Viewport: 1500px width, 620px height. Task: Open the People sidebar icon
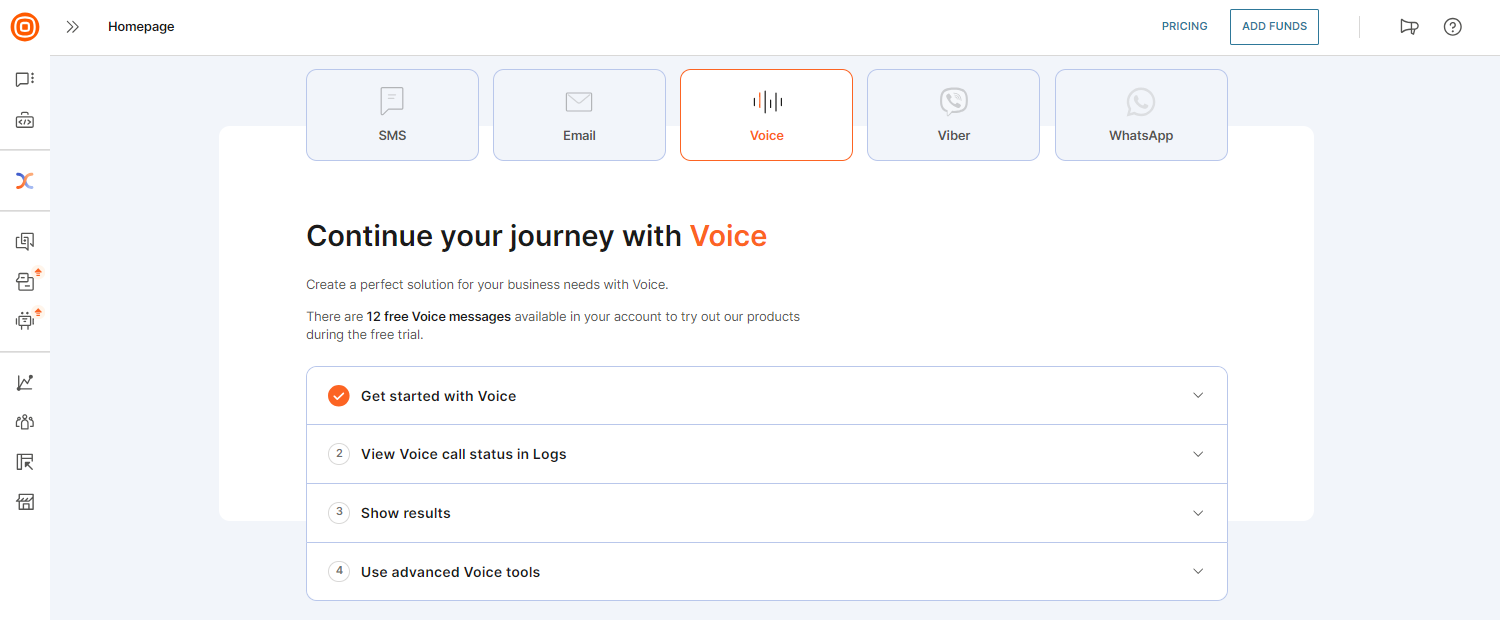(x=25, y=422)
